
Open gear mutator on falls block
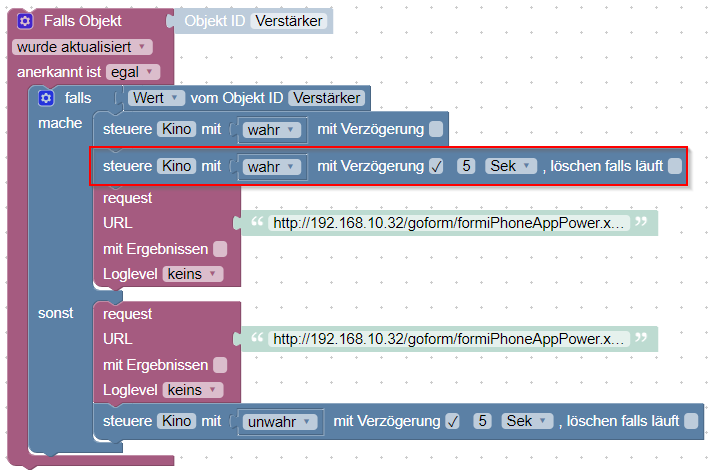(x=46, y=98)
